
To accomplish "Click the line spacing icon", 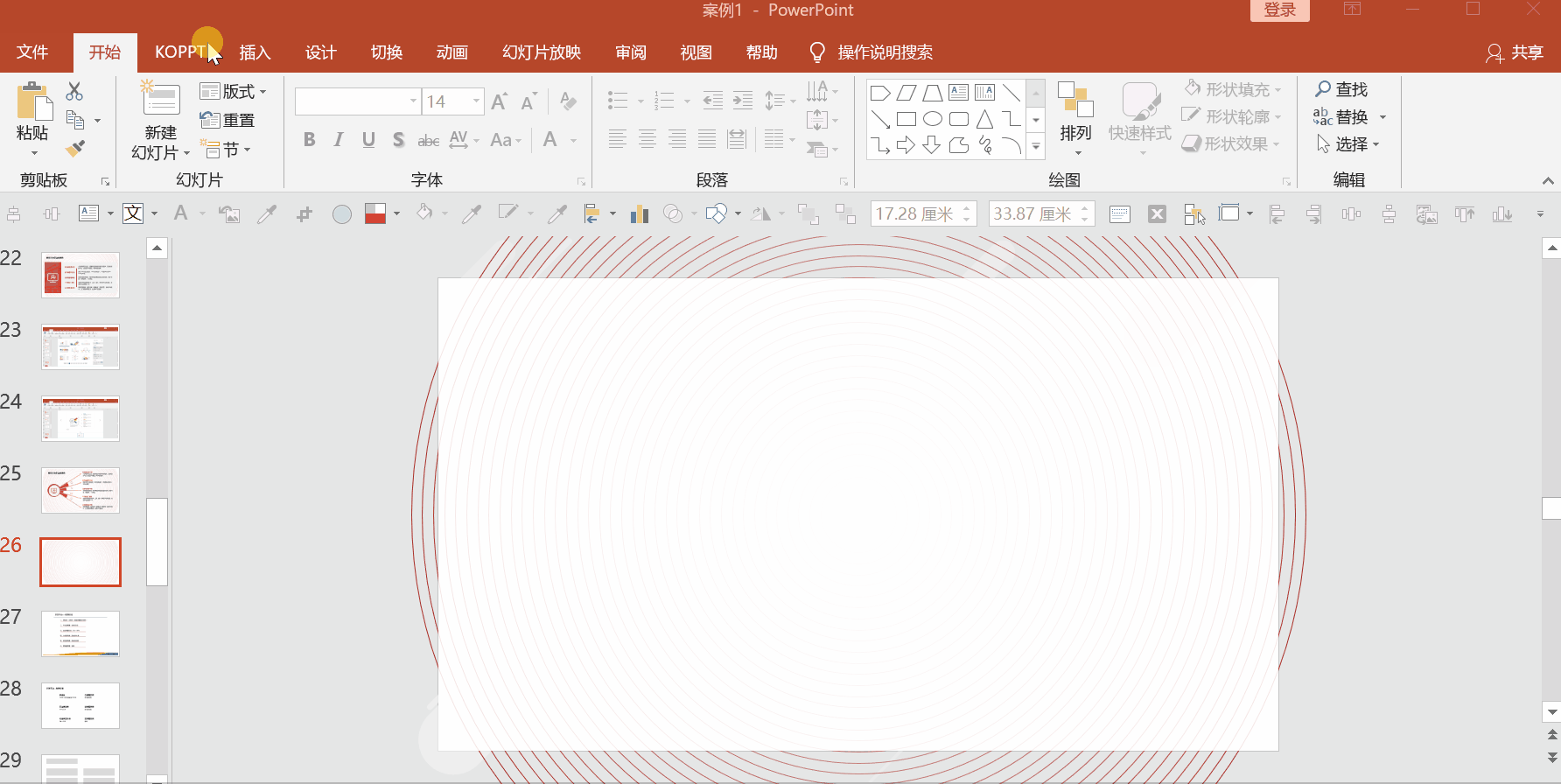I will 774,101.
